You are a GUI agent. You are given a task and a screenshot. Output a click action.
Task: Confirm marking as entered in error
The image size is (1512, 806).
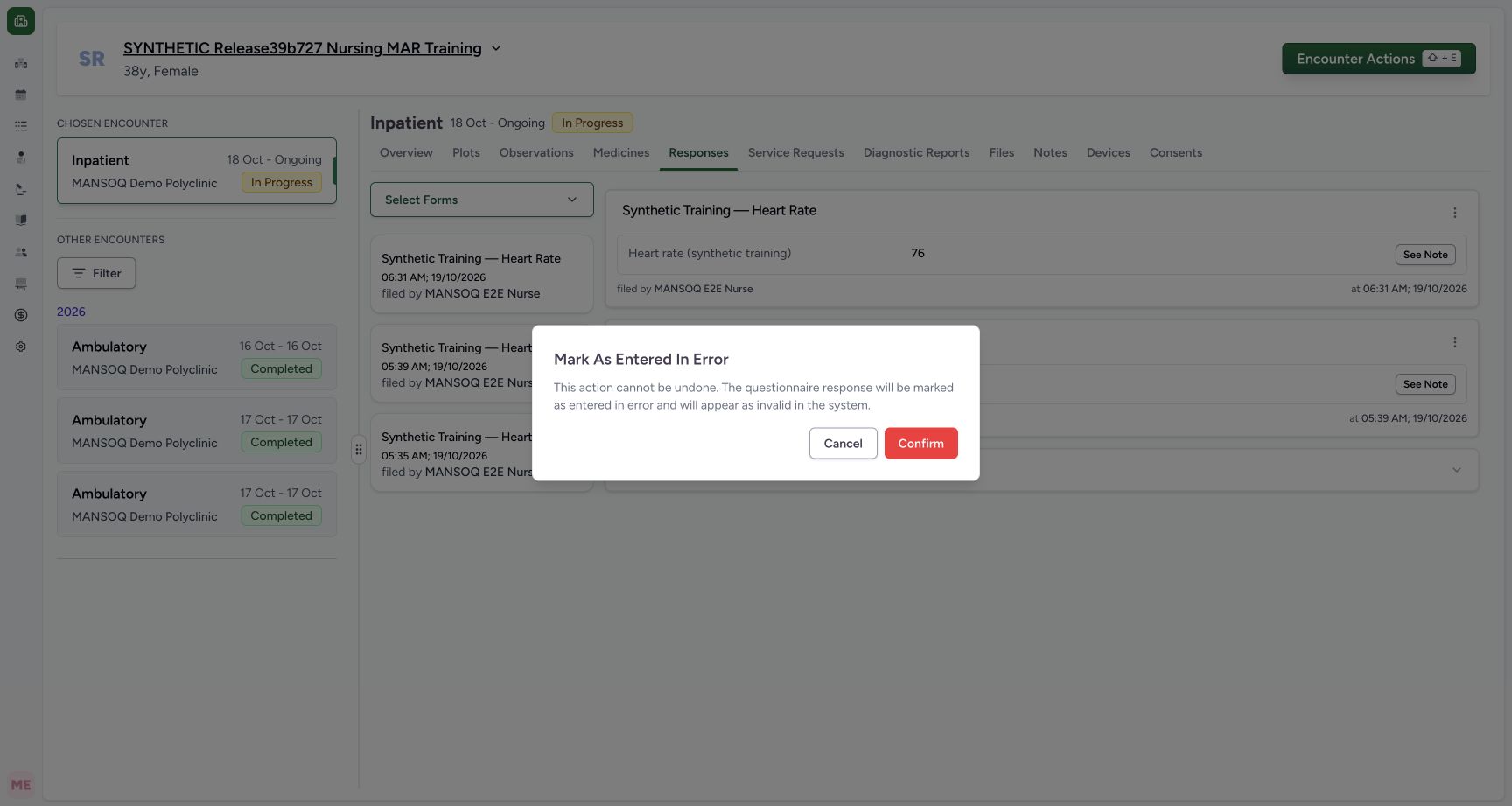(x=921, y=443)
